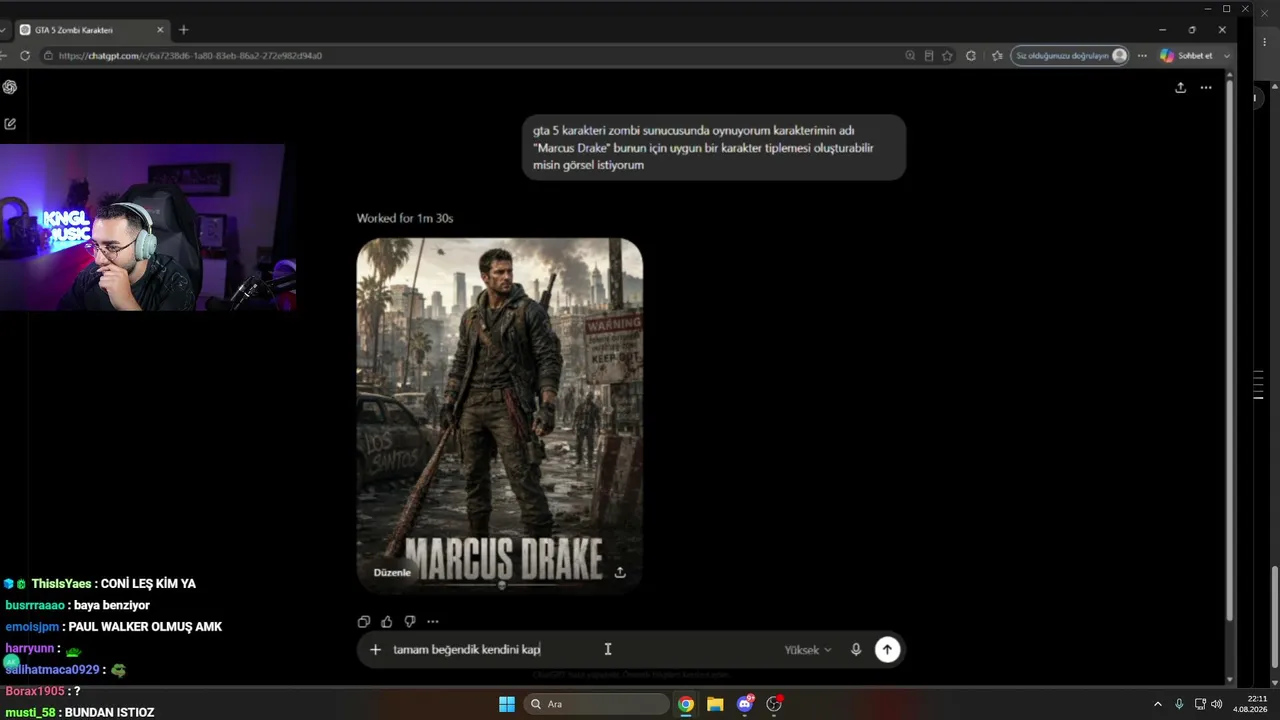Image resolution: width=1280 pixels, height=720 pixels.
Task: Bookmark this page with the star icon
Action: click(x=948, y=56)
